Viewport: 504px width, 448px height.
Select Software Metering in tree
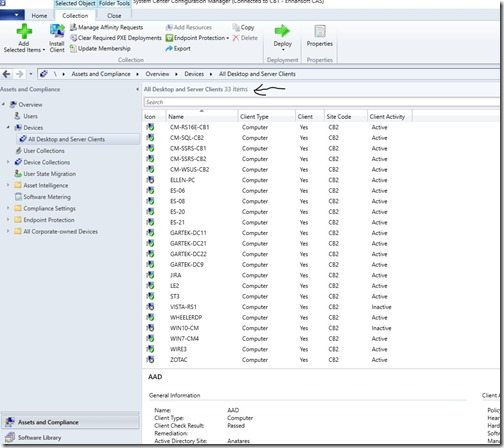tap(47, 197)
